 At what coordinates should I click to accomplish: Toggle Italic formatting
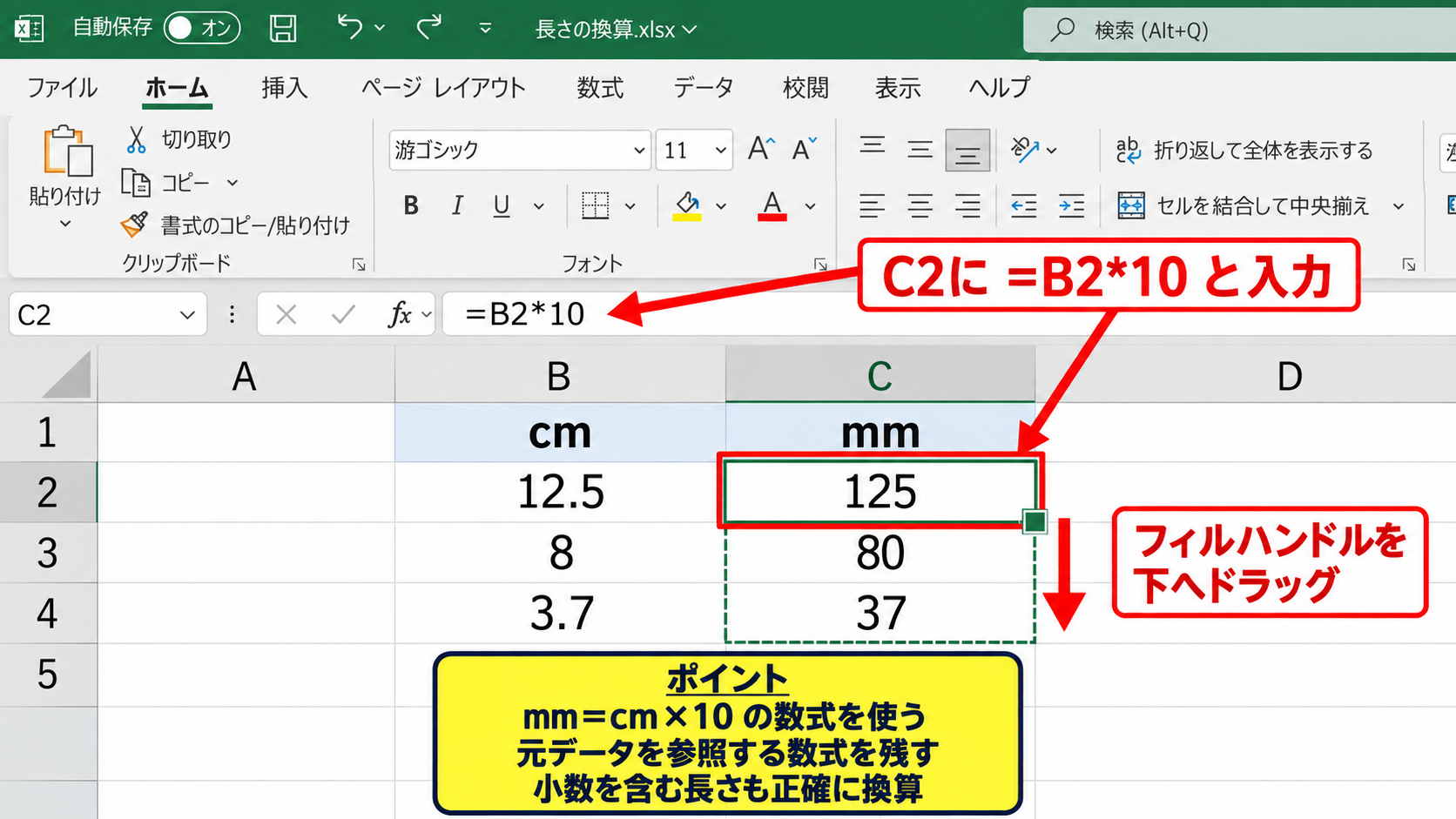click(x=456, y=205)
